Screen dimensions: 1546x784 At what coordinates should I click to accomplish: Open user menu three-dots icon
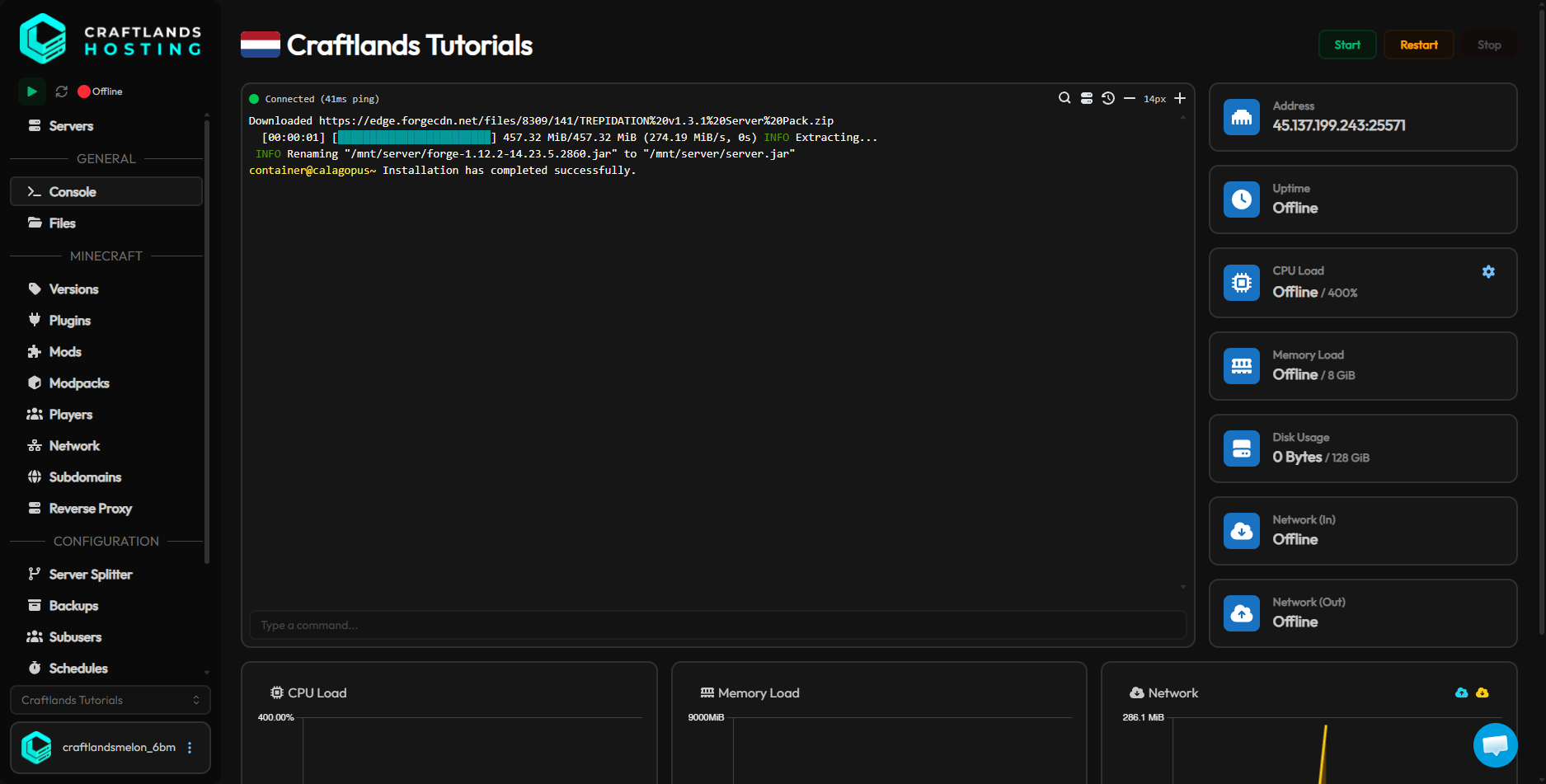tap(190, 748)
